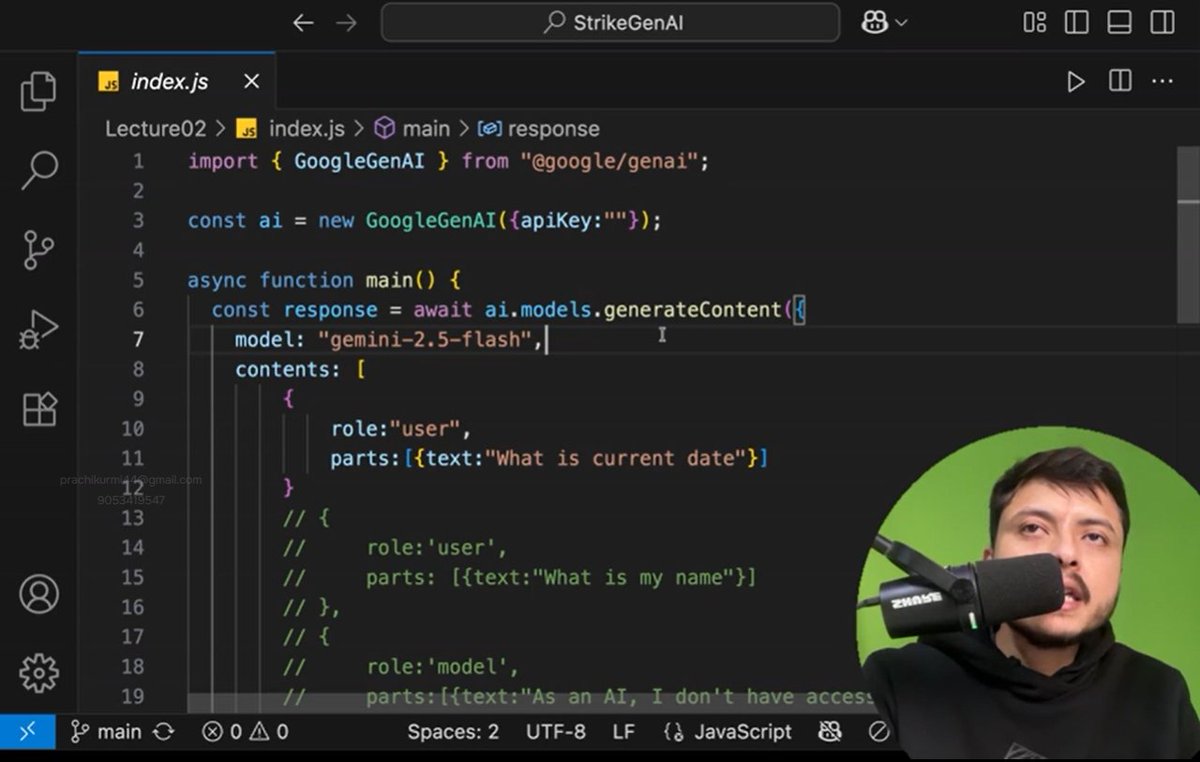Click the Lecture02 breadcrumb
This screenshot has width=1200, height=762.
pyautogui.click(x=155, y=129)
